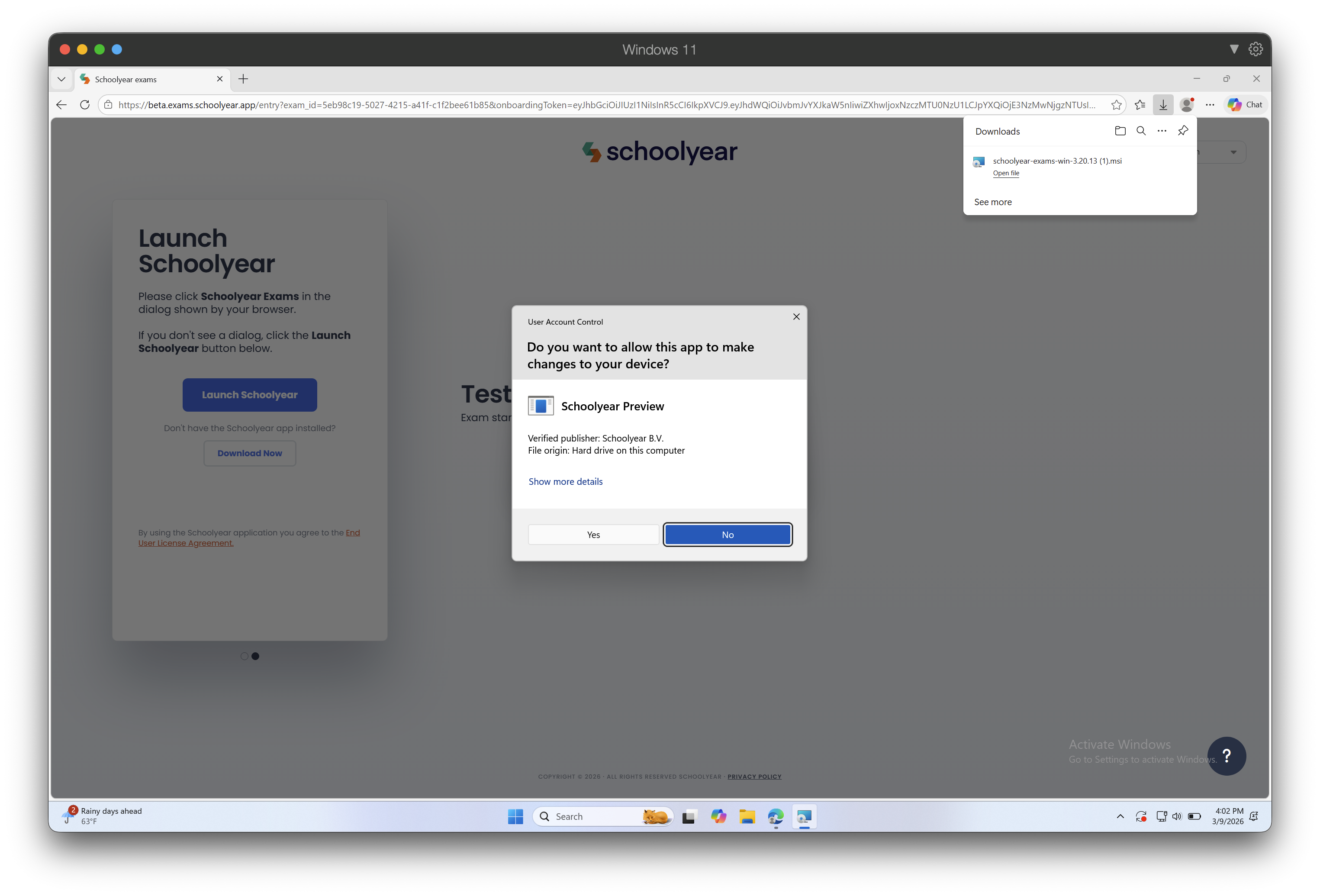This screenshot has width=1320, height=896.
Task: Open the Favorites star-list icon
Action: [x=1140, y=105]
